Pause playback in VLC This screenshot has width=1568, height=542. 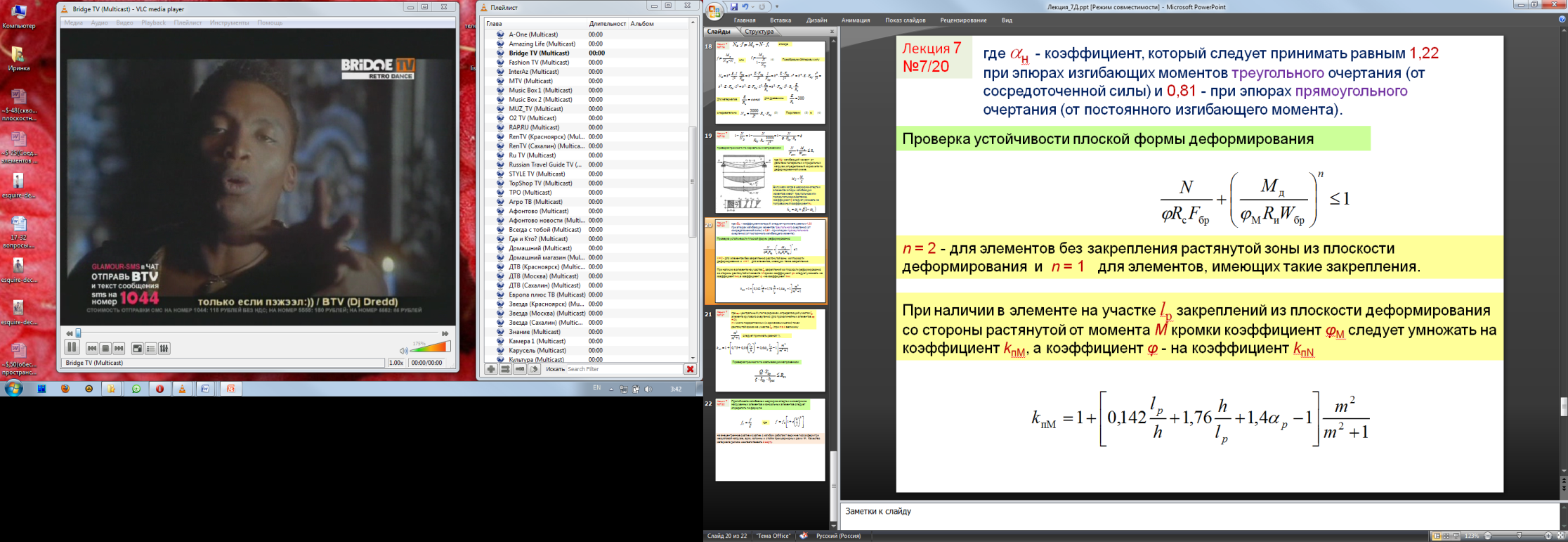point(72,348)
